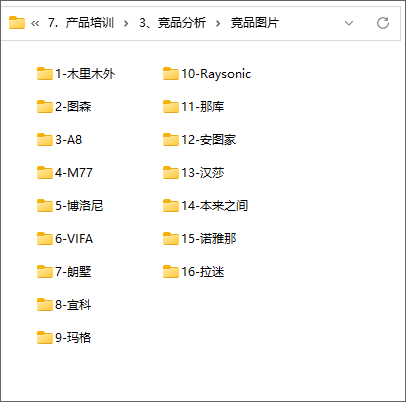Click the 竞品图片 breadcrumb segment
The height and width of the screenshot is (402, 406).
255,23
